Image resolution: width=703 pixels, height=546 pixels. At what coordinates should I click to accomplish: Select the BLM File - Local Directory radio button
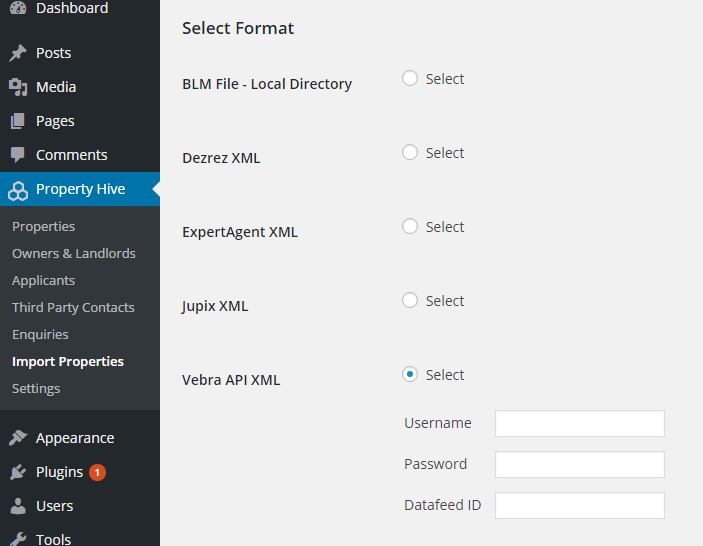[410, 78]
